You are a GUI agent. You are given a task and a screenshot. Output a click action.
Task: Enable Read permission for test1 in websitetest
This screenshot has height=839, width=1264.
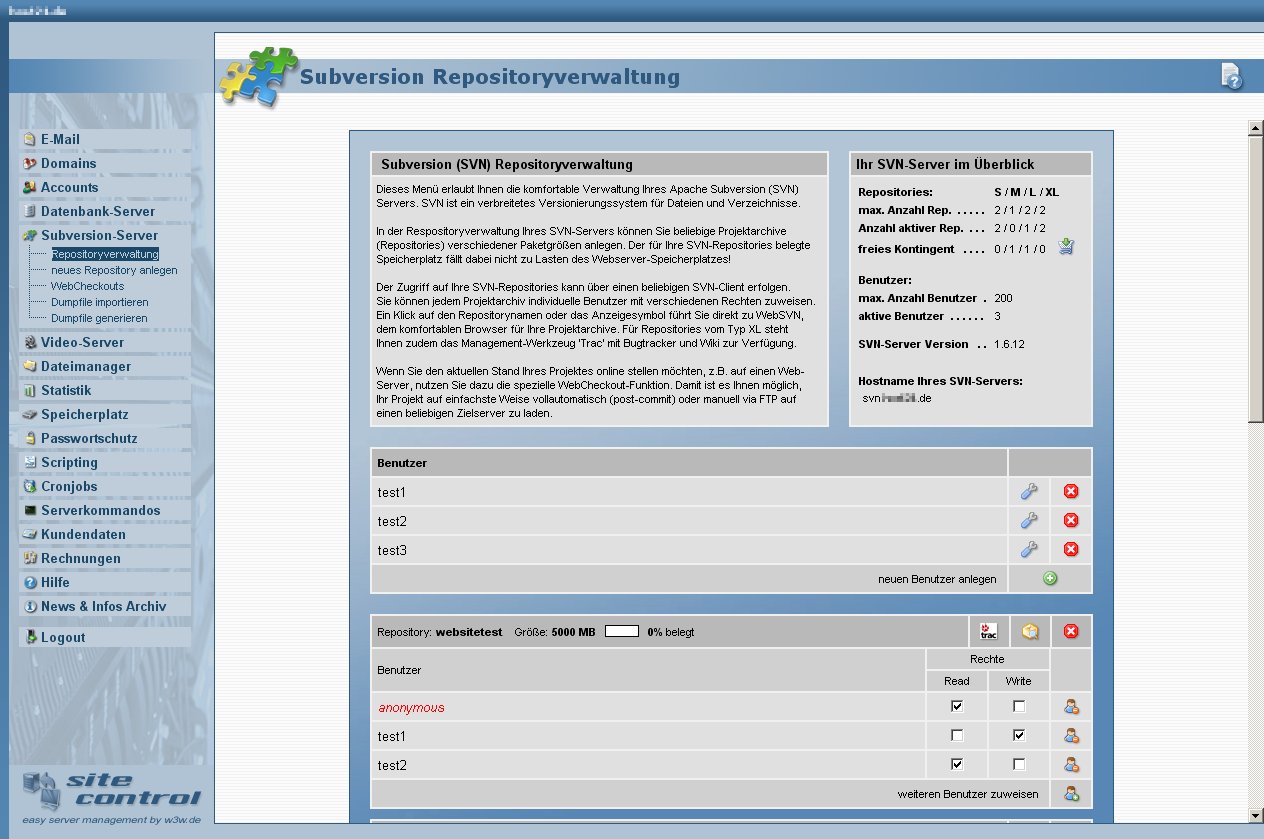point(957,736)
